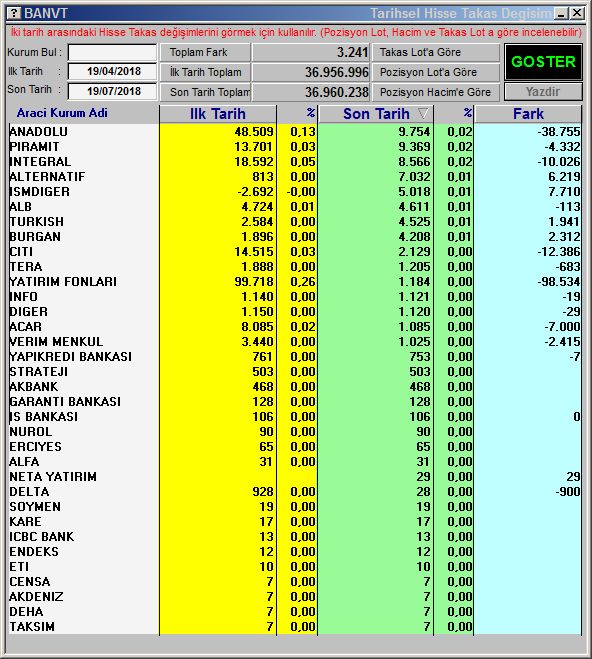Viewport: 592px width, 659px height.
Task: Select the KARE row
Action: (x=295, y=522)
